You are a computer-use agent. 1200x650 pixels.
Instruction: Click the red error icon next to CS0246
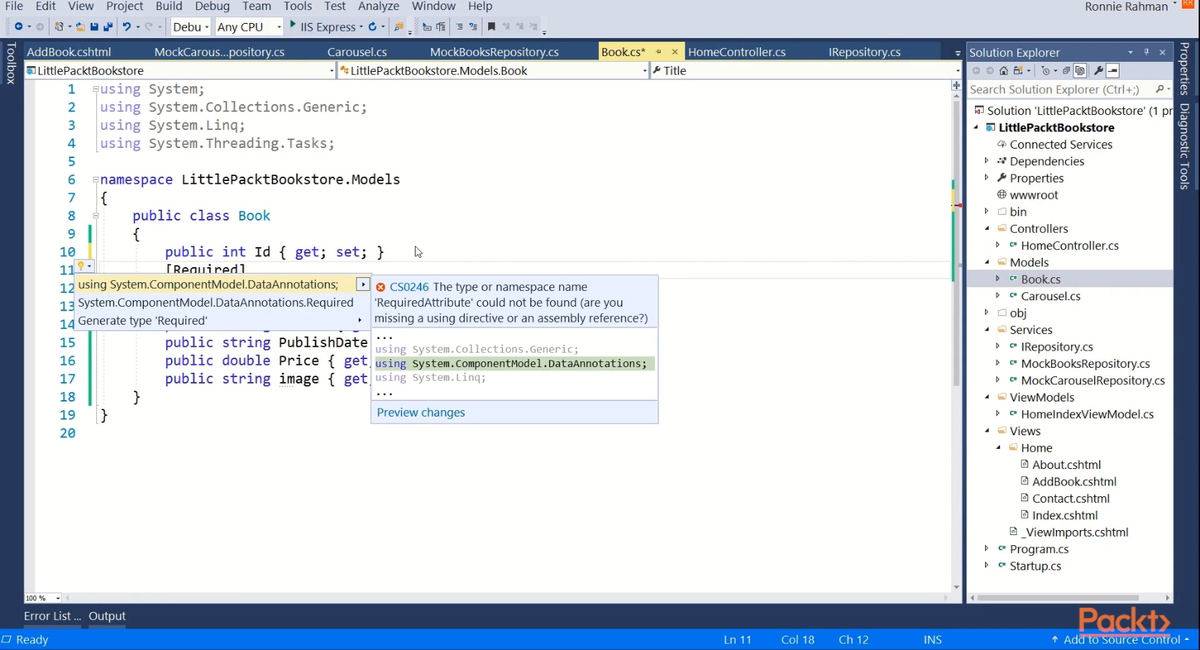coord(381,287)
